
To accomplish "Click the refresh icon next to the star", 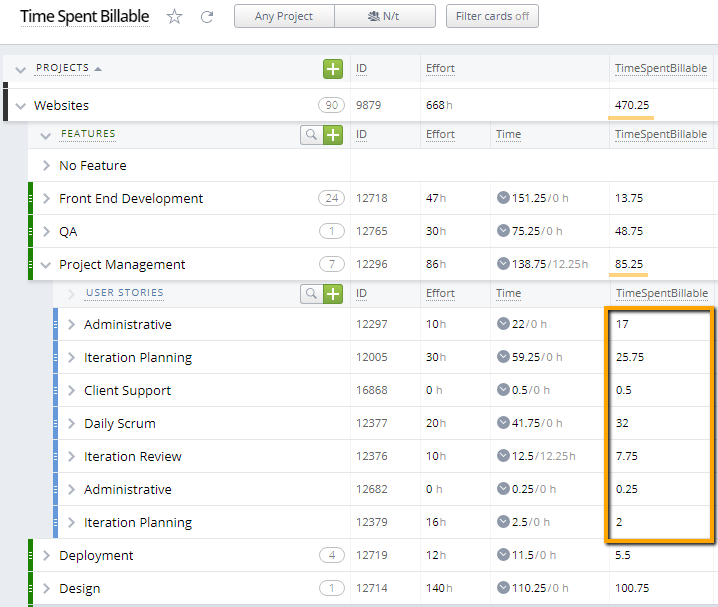I will click(x=207, y=17).
